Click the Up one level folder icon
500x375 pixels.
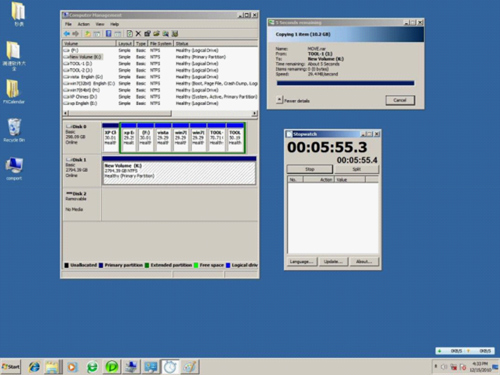88,34
